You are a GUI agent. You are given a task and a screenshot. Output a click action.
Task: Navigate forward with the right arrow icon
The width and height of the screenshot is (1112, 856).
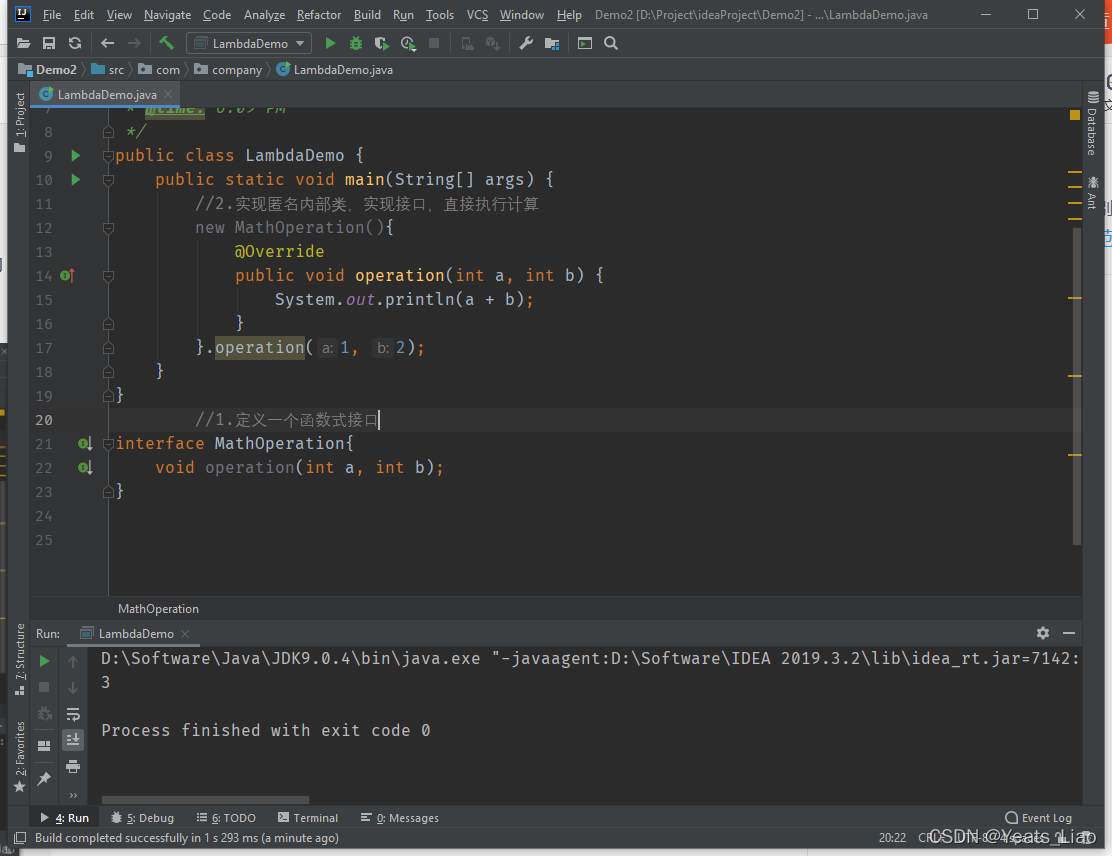134,43
